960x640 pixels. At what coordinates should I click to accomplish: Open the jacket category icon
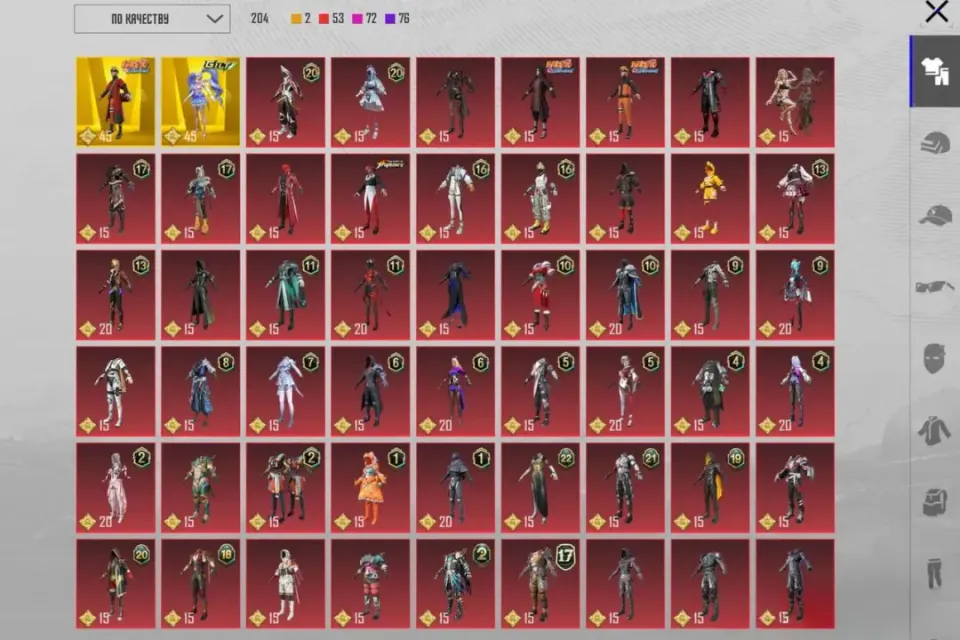(934, 429)
